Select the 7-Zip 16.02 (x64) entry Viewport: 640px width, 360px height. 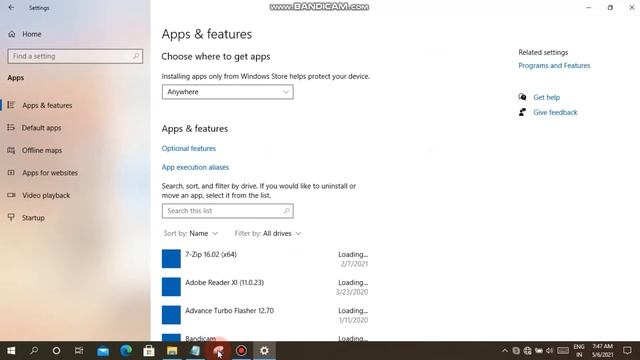tap(265, 259)
